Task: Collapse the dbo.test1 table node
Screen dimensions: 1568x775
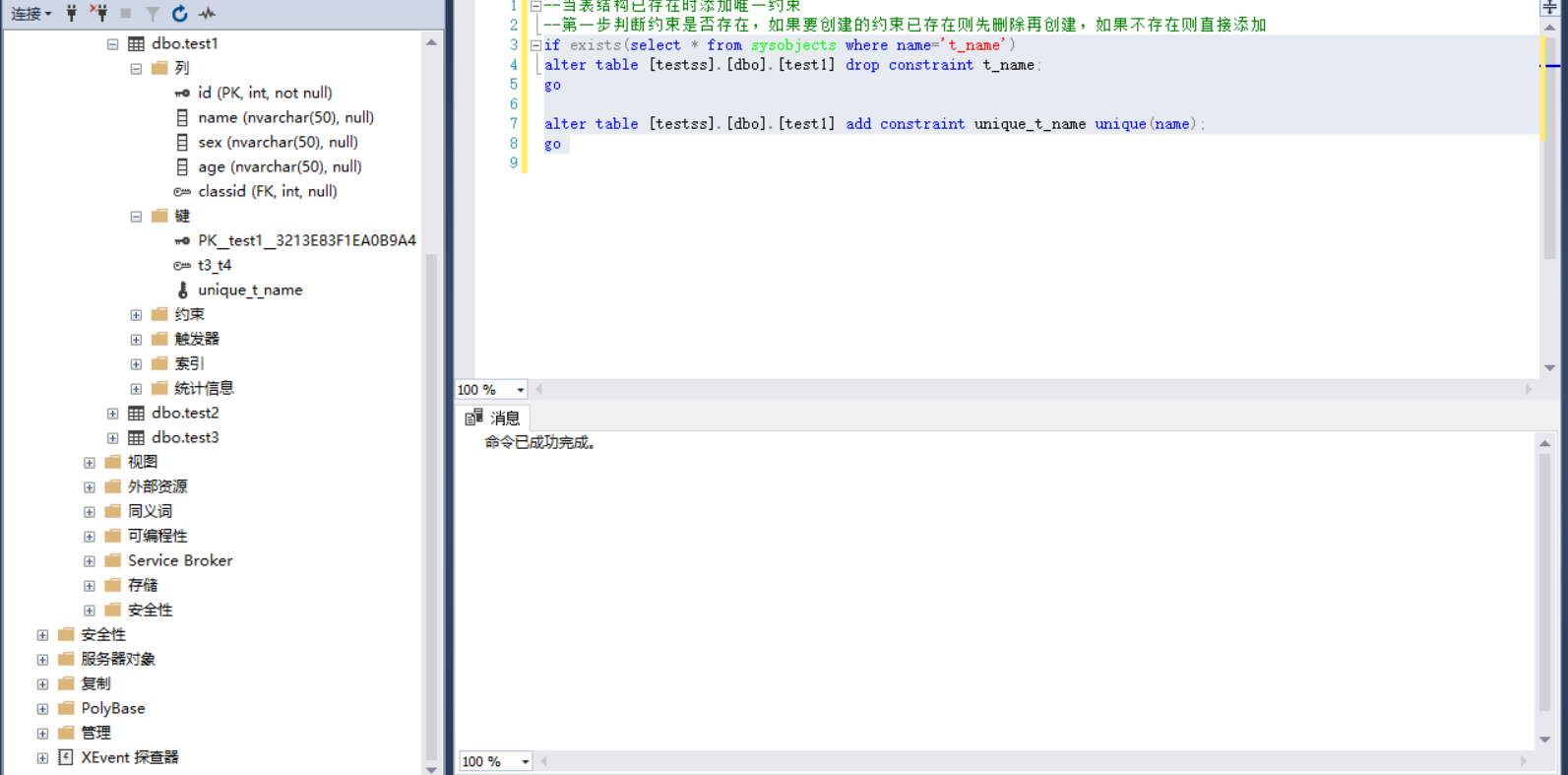Action: coord(112,43)
